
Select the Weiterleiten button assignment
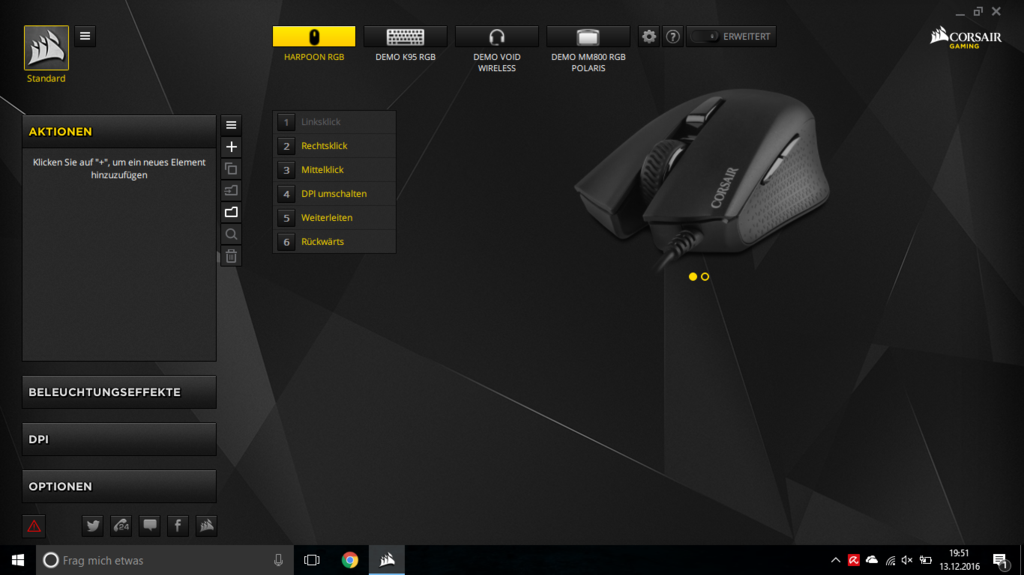(x=334, y=218)
